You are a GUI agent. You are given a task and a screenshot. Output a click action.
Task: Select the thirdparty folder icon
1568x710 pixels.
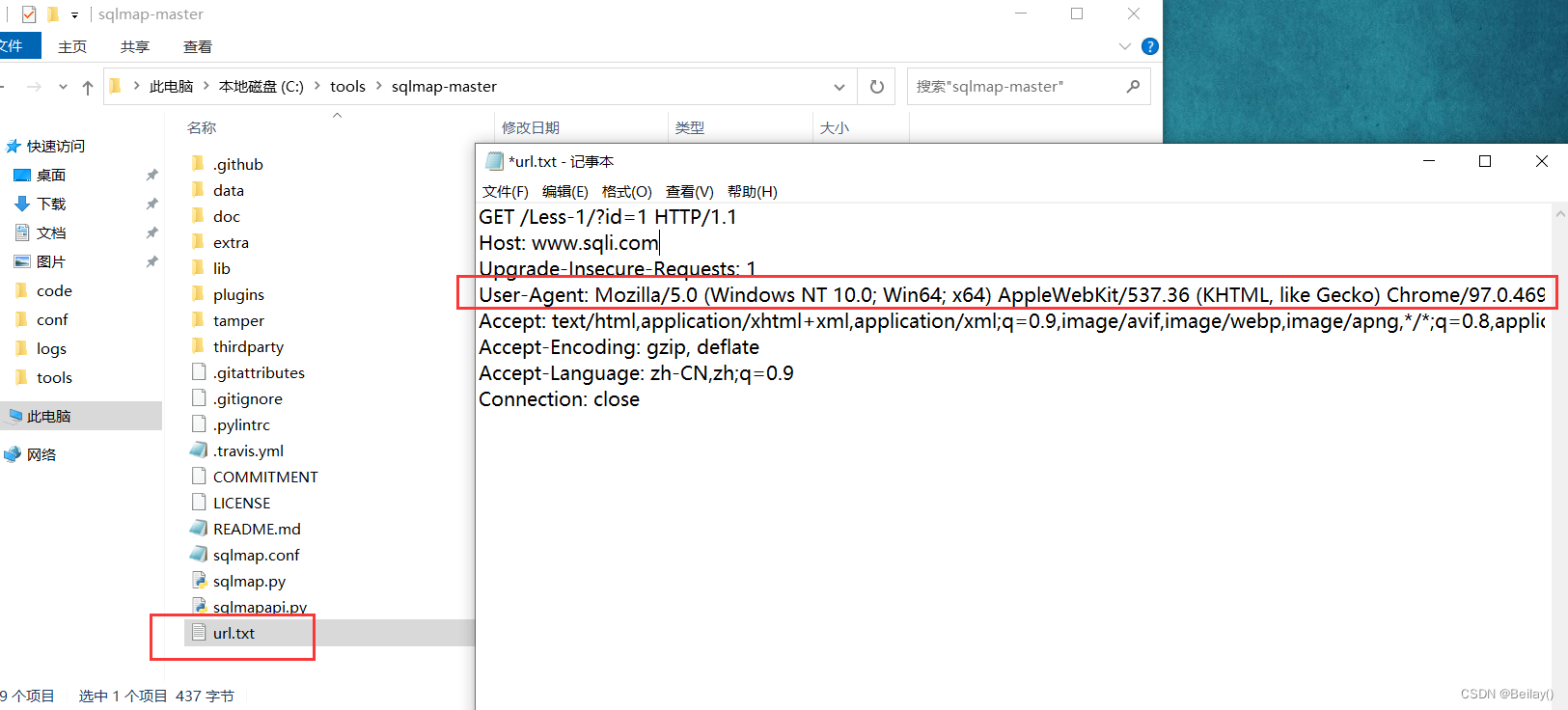point(198,345)
